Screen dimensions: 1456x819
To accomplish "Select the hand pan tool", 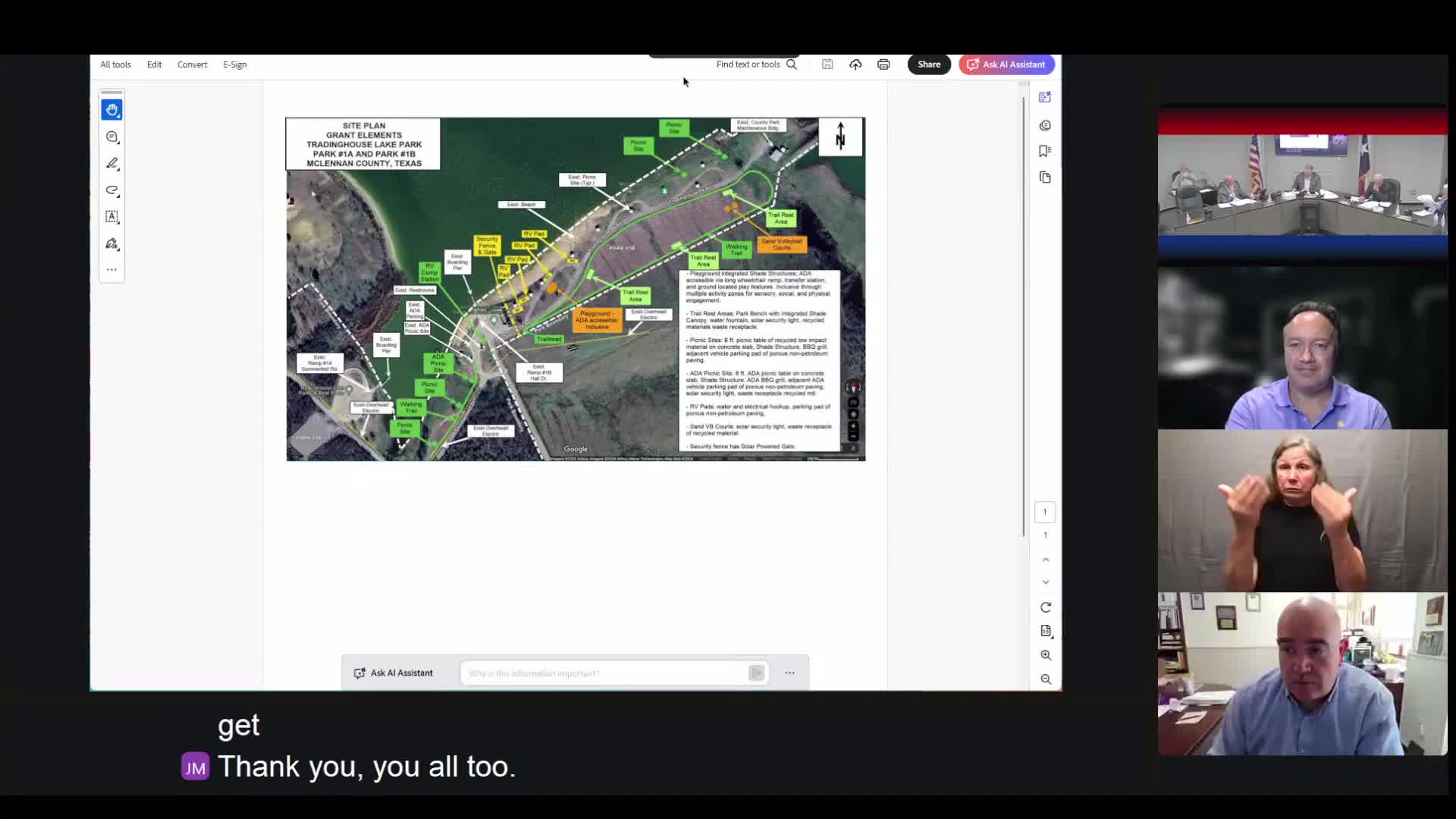I will pos(112,110).
